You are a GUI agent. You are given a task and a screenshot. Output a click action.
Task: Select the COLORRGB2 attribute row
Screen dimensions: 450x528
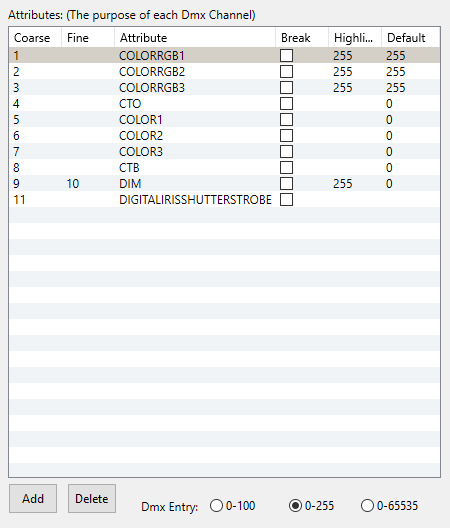(x=224, y=72)
